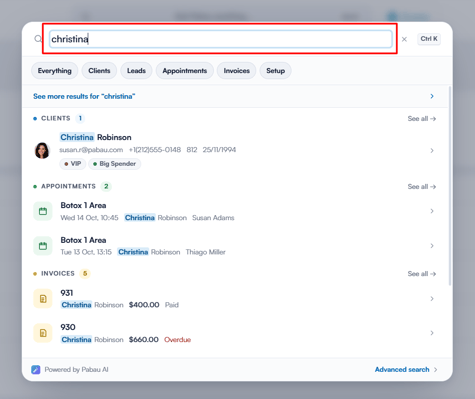This screenshot has width=475, height=399.
Task: Select the Clients filter tab
Action: tap(99, 71)
